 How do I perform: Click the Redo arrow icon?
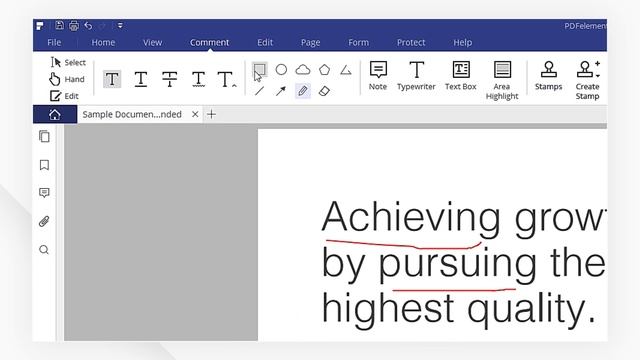(x=102, y=26)
